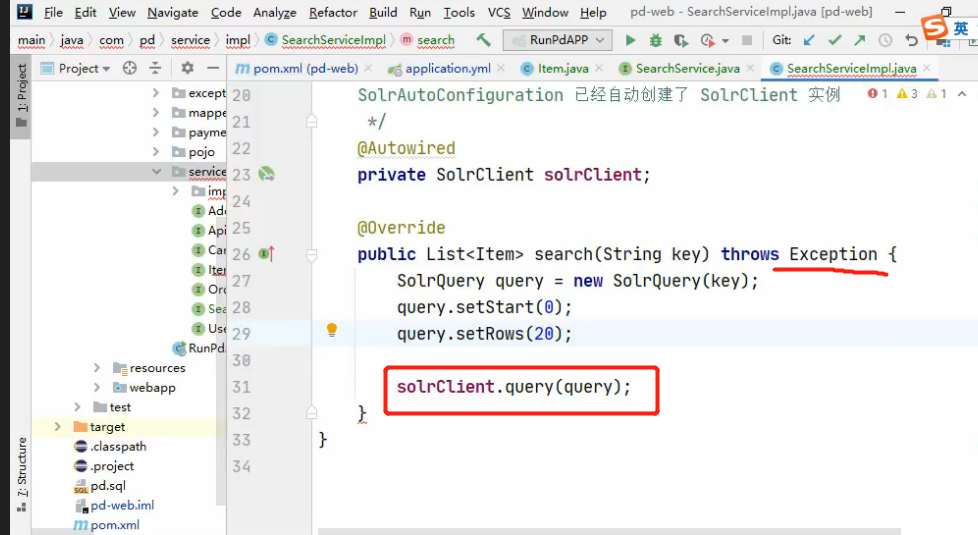Expand the impl folder
The height and width of the screenshot is (535, 978).
[x=176, y=191]
